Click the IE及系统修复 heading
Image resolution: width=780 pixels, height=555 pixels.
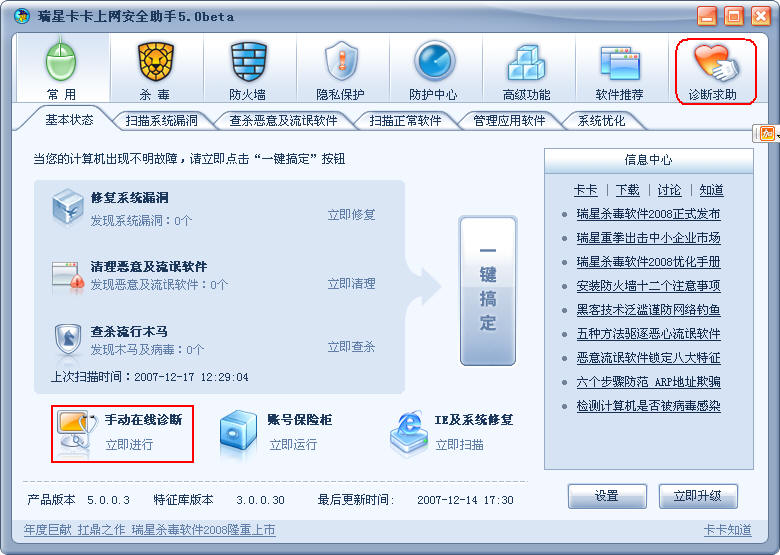pos(474,420)
